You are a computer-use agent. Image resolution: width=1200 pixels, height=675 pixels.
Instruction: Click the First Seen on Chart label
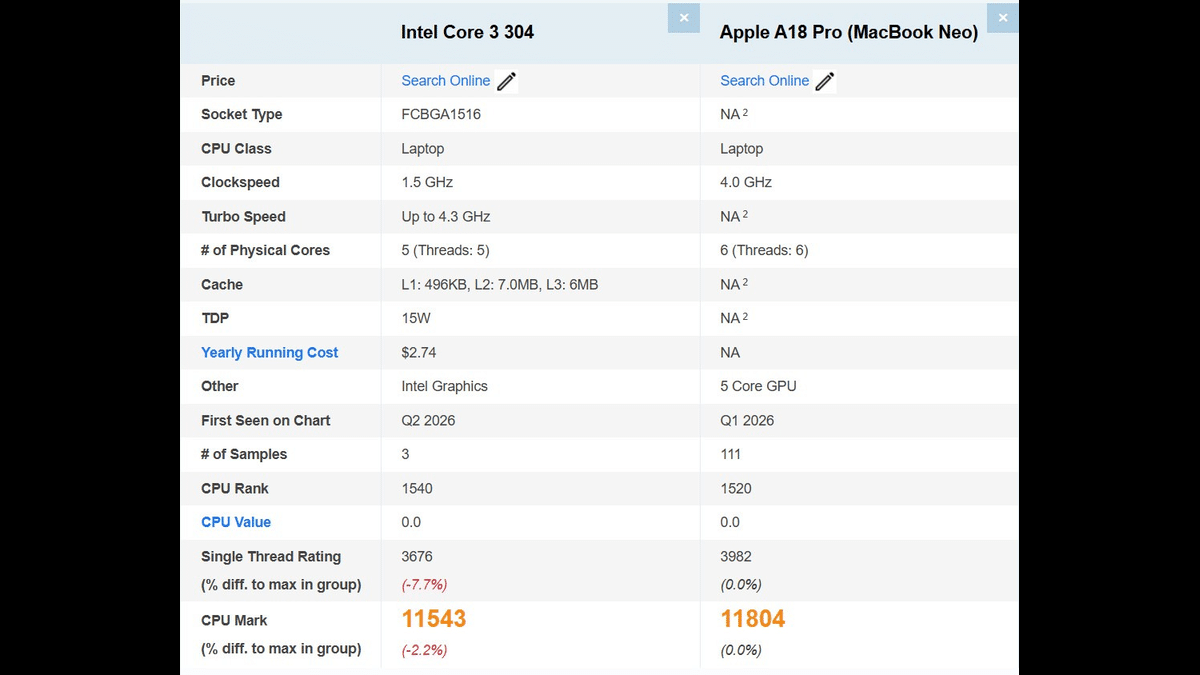point(265,421)
